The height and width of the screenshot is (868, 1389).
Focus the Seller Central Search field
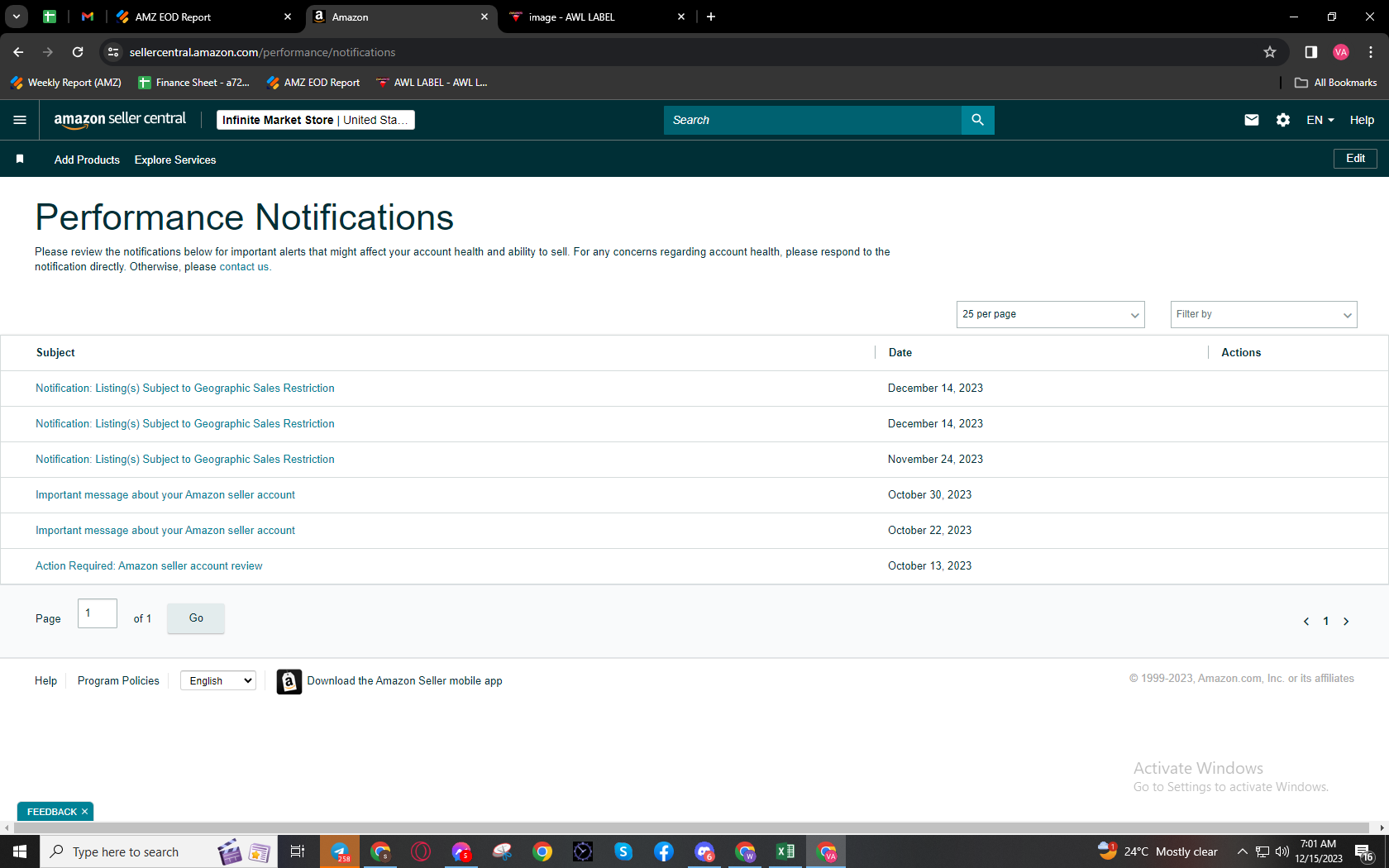[x=813, y=120]
